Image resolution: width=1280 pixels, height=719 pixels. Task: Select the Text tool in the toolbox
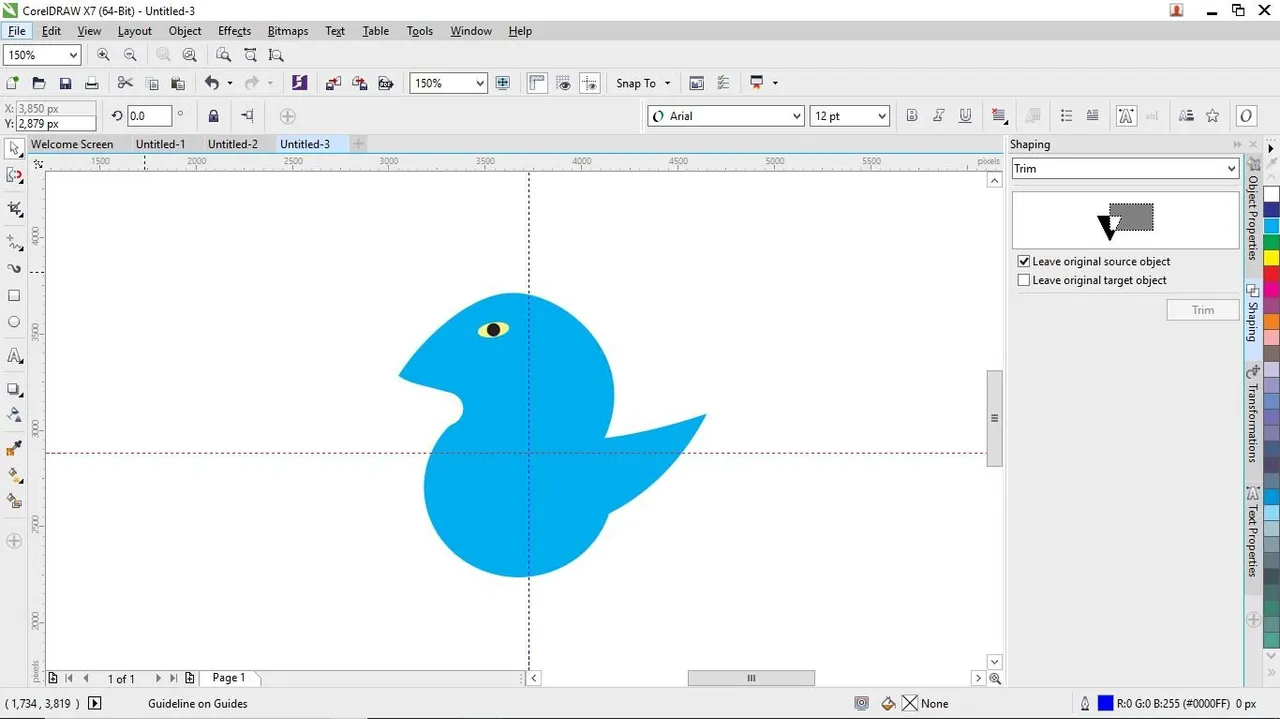tap(14, 356)
